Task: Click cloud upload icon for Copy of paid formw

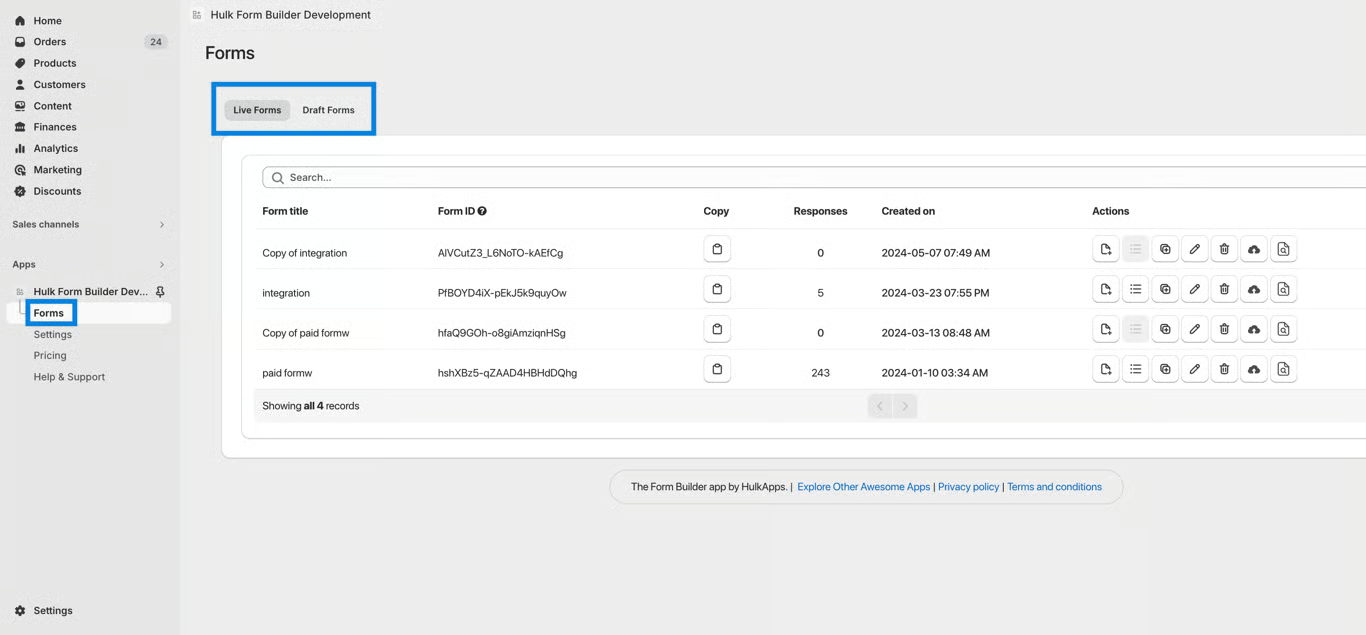Action: (x=1254, y=329)
